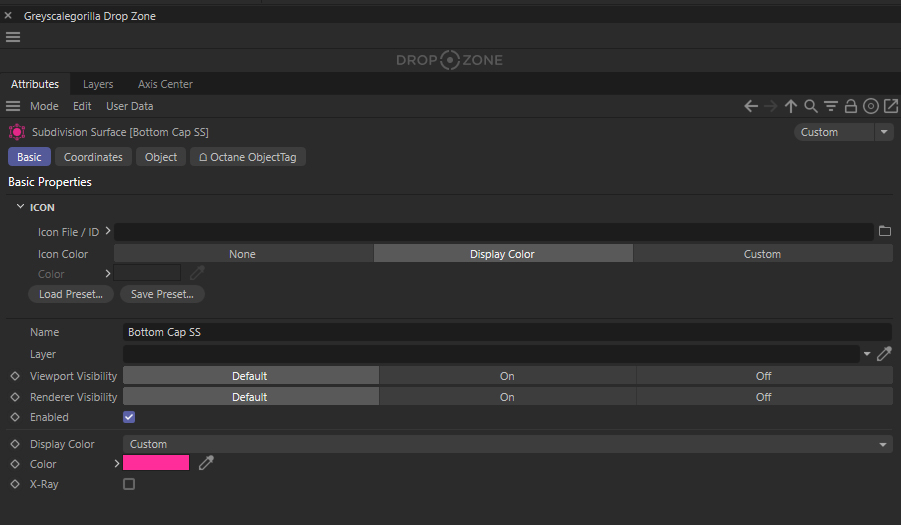Set Viewport Visibility to Default
This screenshot has height=525, width=901.
[251, 376]
